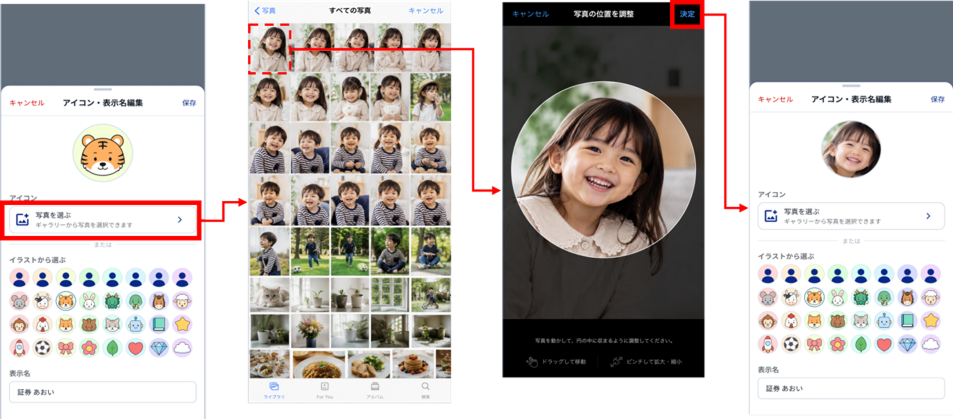Tap キャンセル on the tiger-avatar edit screen

[x=27, y=103]
